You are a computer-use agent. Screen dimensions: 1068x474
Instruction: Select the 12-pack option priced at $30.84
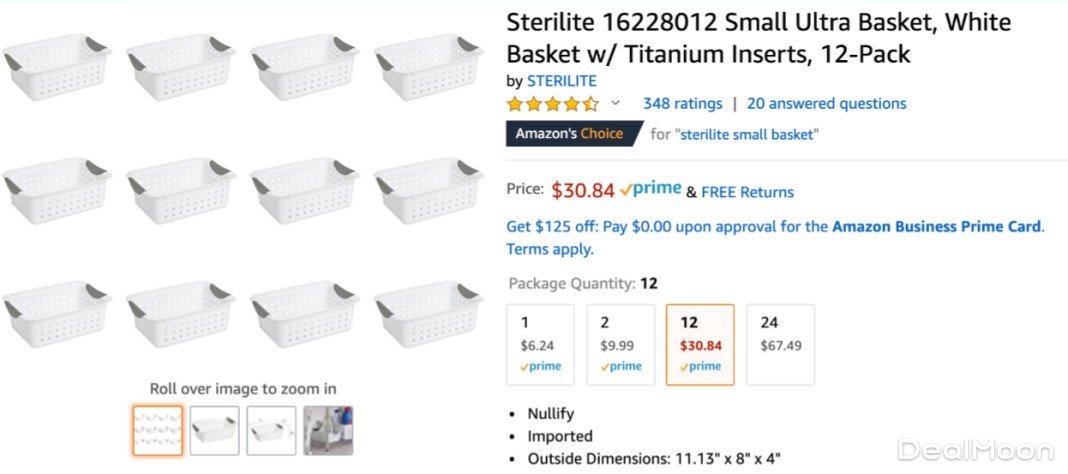tap(700, 345)
